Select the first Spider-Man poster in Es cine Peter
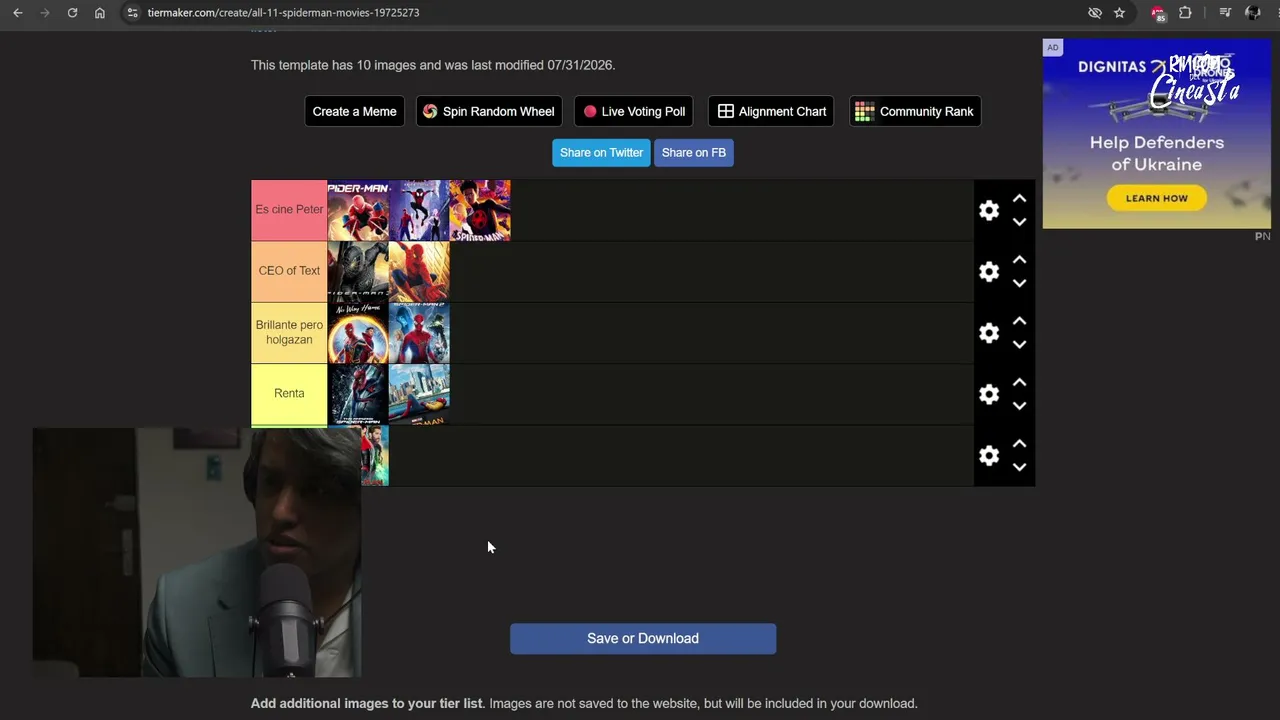Image resolution: width=1280 pixels, height=720 pixels. coord(358,210)
